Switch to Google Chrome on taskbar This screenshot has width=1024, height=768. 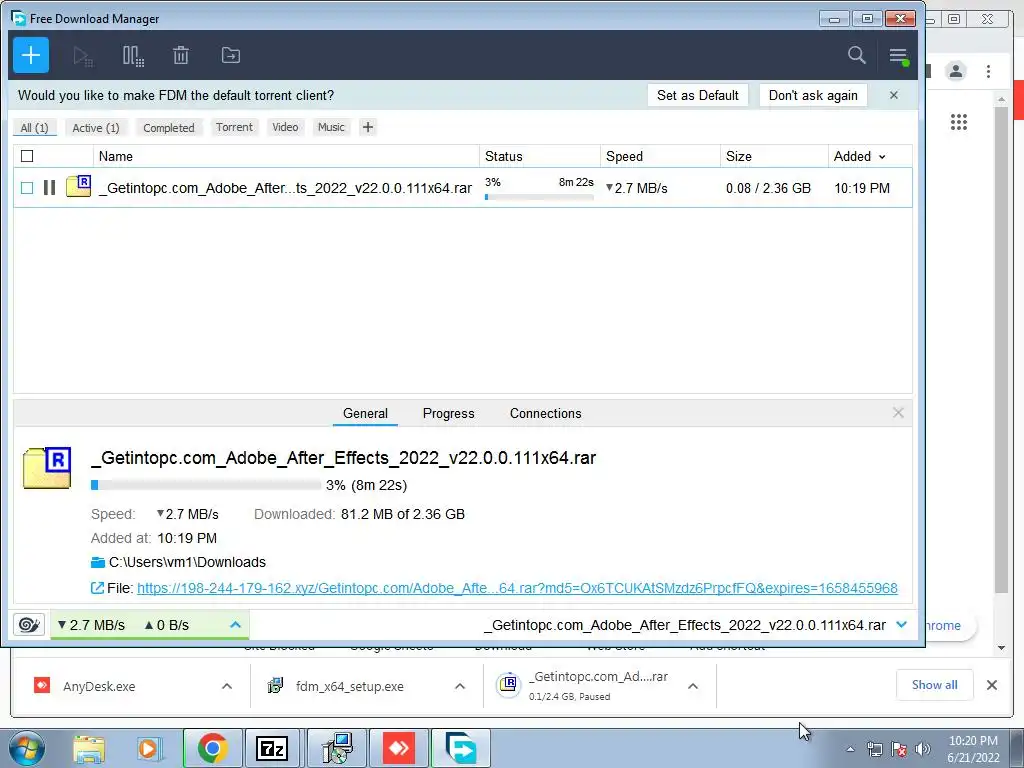coord(212,748)
